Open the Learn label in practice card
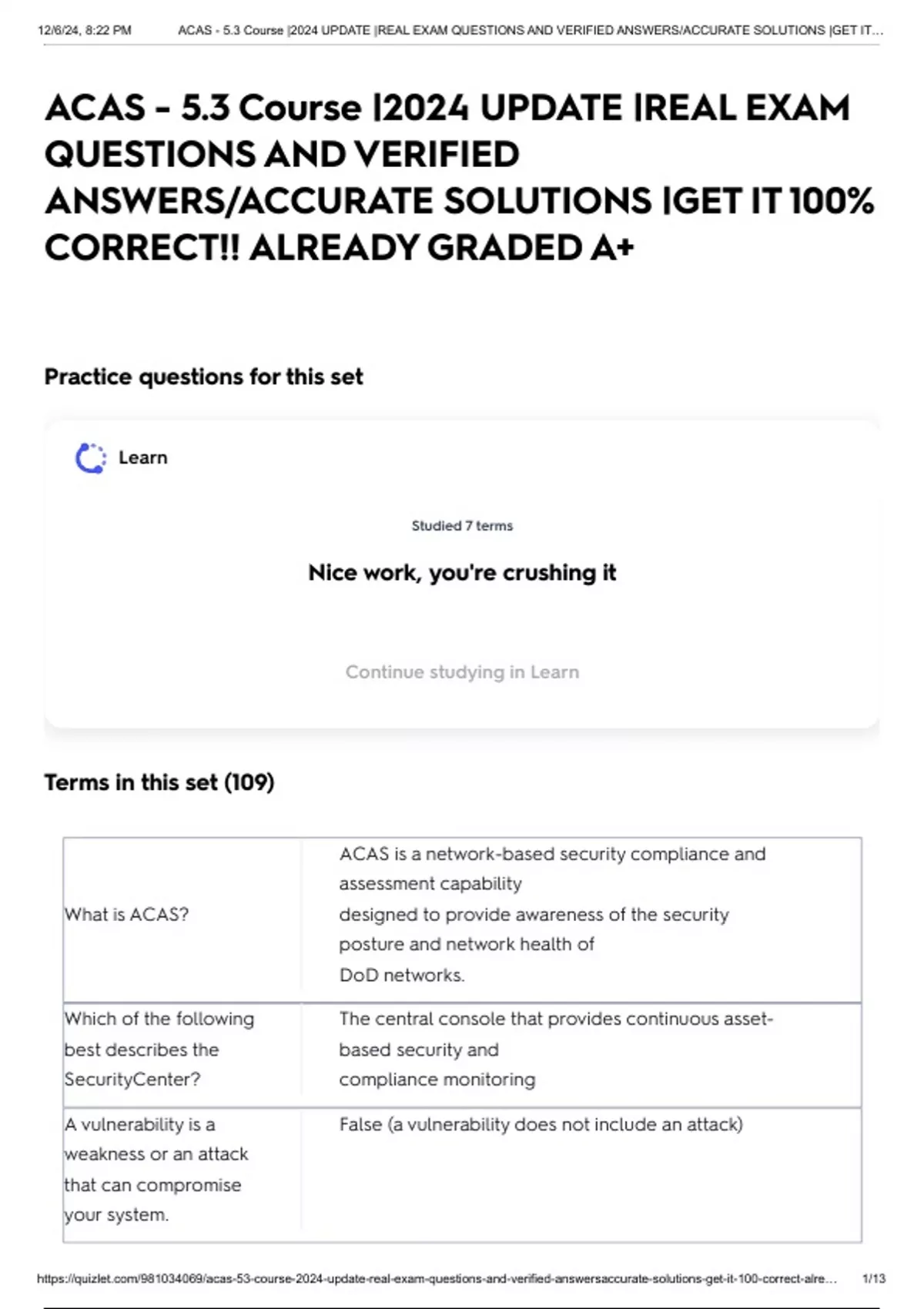The image size is (924, 1309). tap(142, 457)
